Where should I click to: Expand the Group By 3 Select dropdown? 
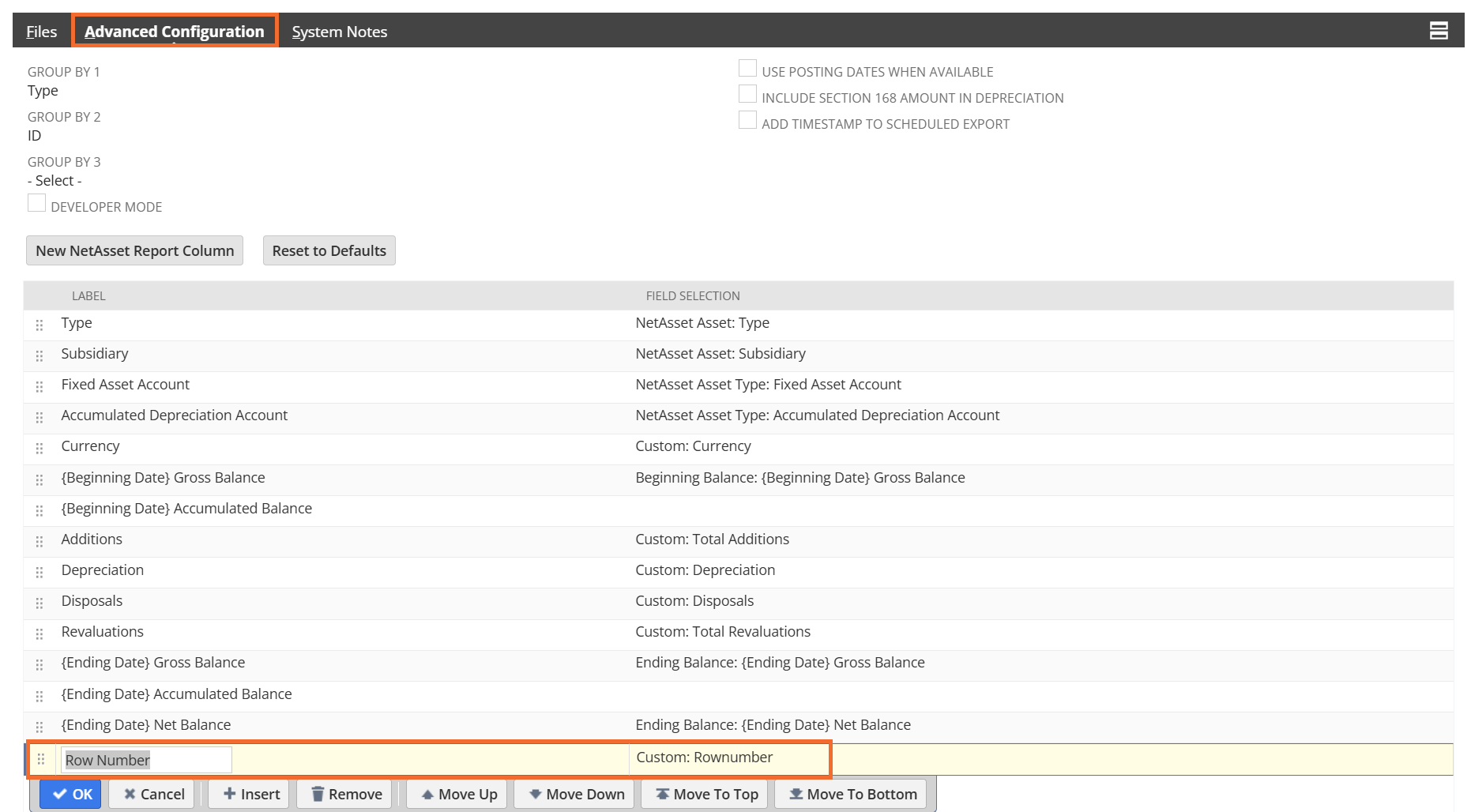(x=55, y=181)
